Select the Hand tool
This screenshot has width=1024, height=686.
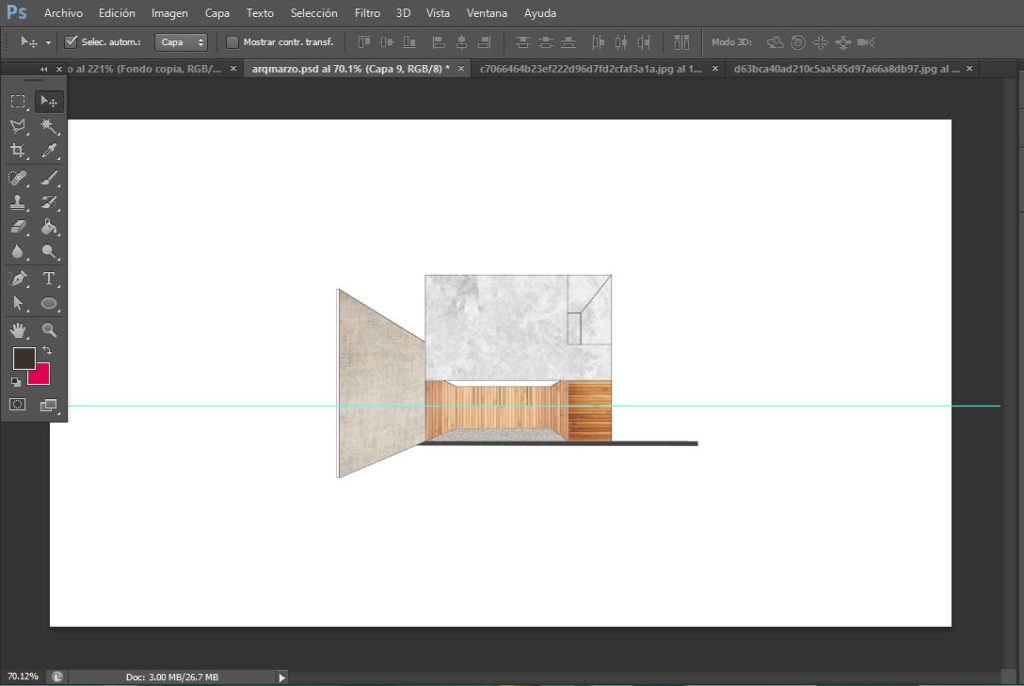[x=18, y=331]
